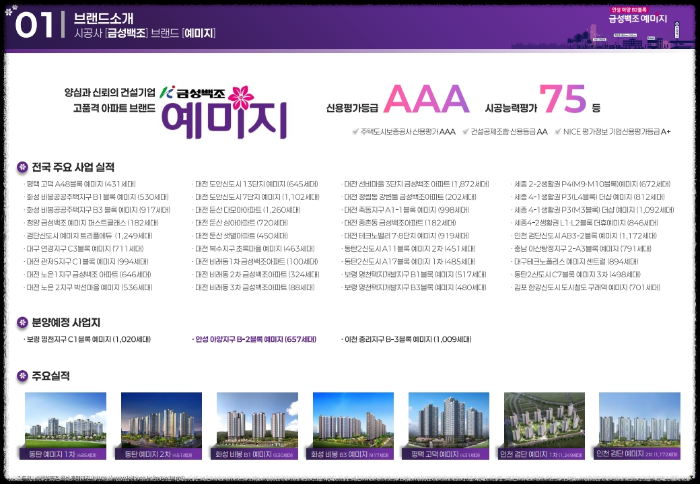Screen dimensions: 700x484
Task: Click 청양 금성백조 예미지 퍼스트클래스 row
Action: point(91,223)
